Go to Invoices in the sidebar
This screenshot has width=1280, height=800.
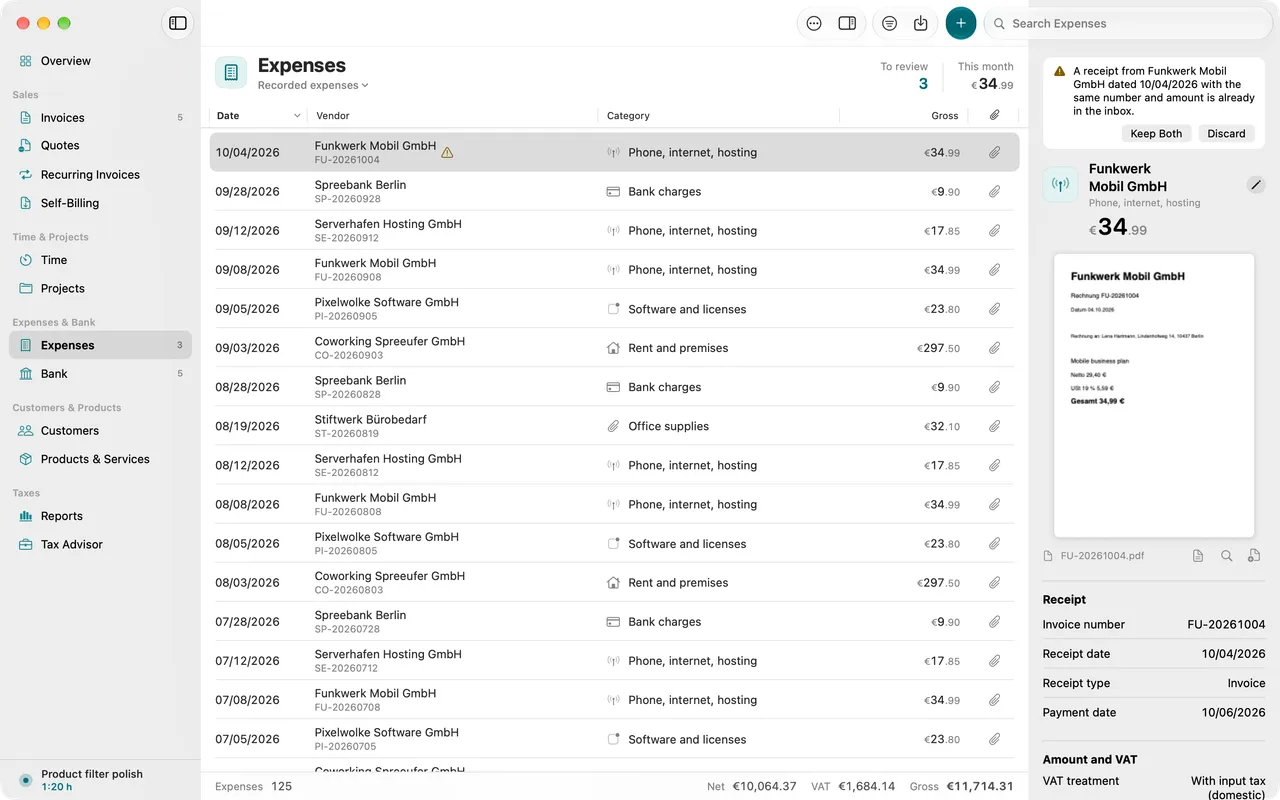100,118
